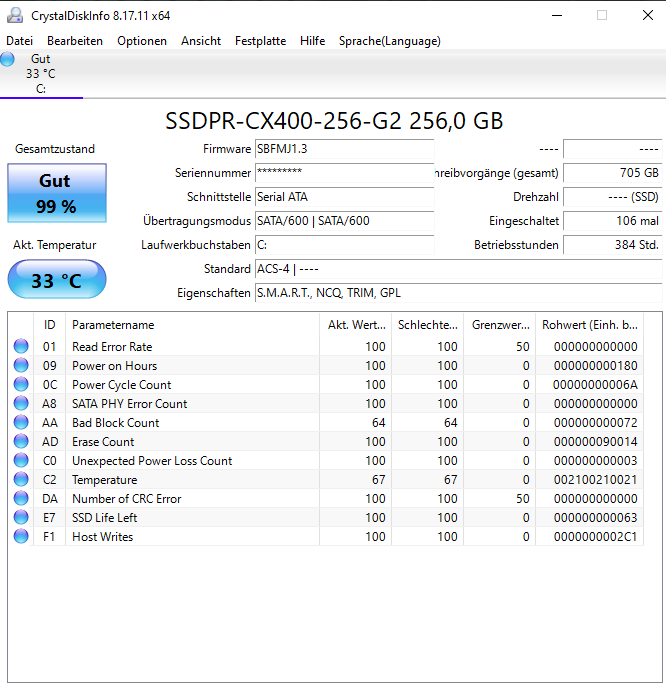Click the Übertragungsmodus field SATA/600
Image resolution: width=666 pixels, height=686 pixels.
(x=344, y=221)
